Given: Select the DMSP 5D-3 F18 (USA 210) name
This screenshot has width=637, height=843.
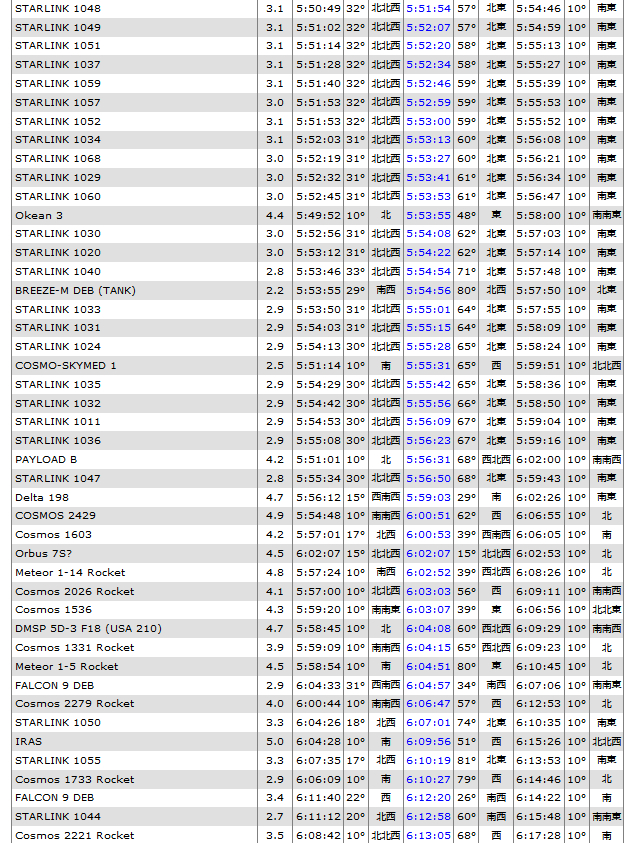Looking at the screenshot, I should tap(88, 628).
